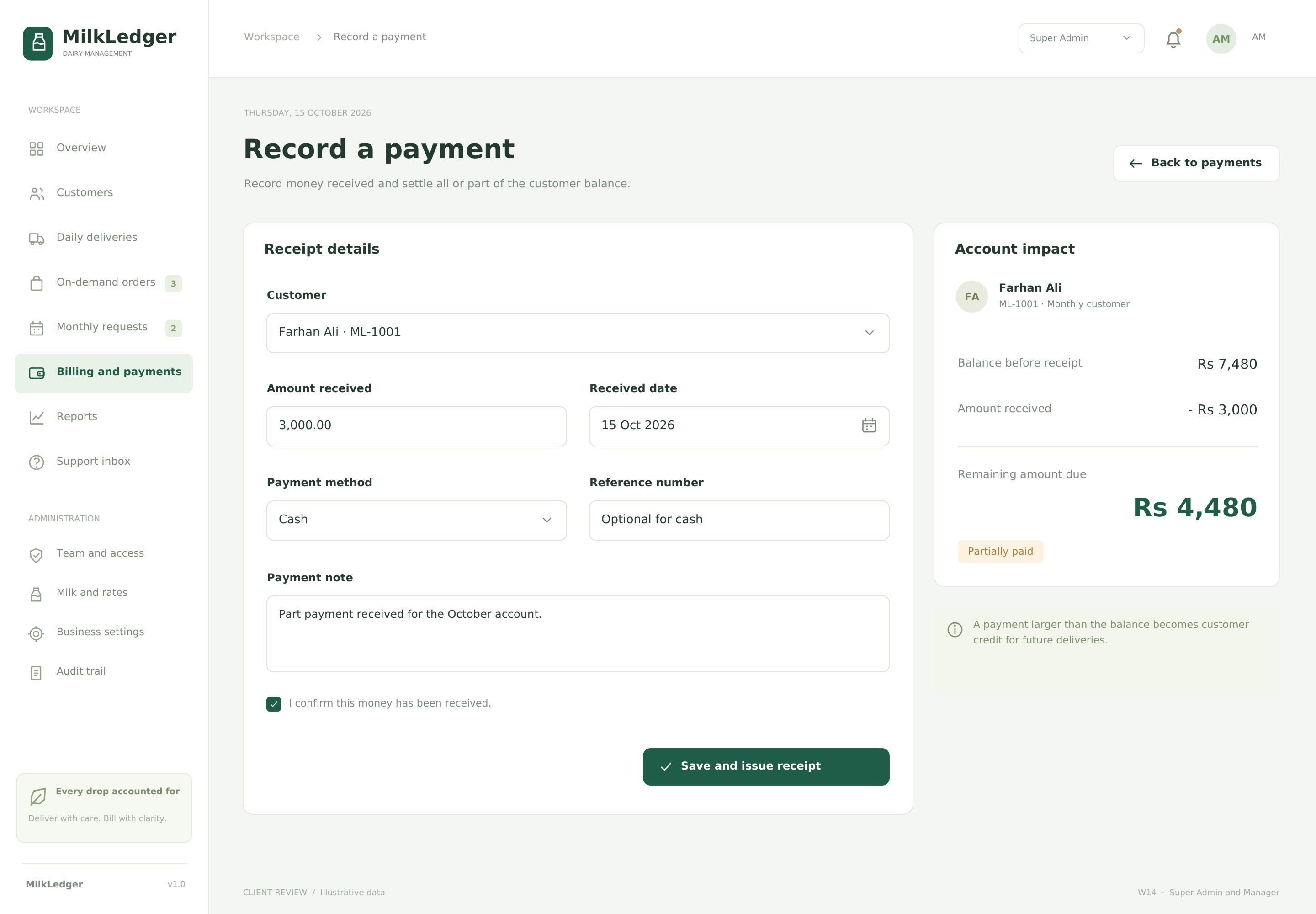
Task: Click the Reference number field
Action: point(739,520)
